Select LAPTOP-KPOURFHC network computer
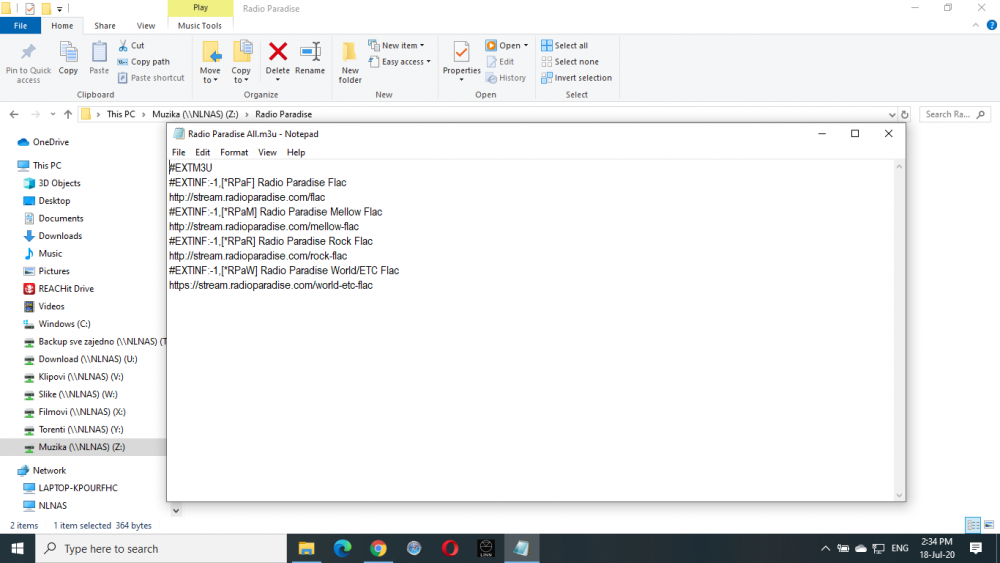The height and width of the screenshot is (563, 1000). tap(70, 488)
